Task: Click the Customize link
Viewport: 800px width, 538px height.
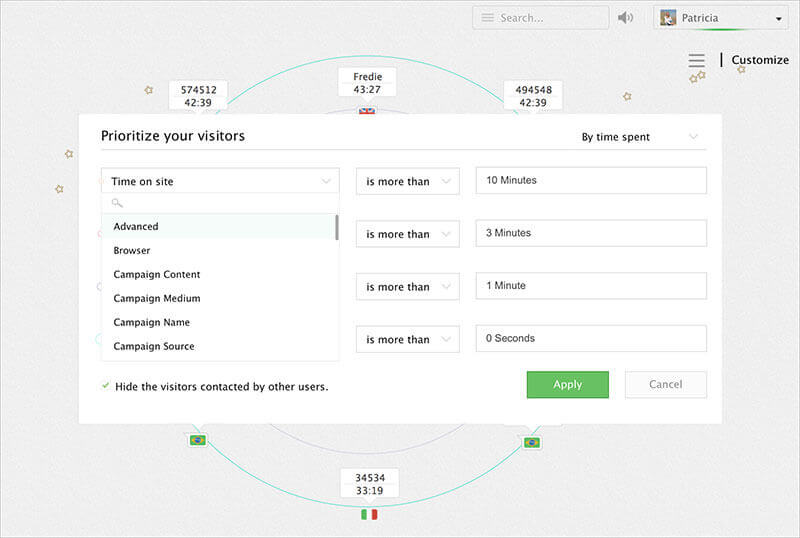Action: point(760,60)
